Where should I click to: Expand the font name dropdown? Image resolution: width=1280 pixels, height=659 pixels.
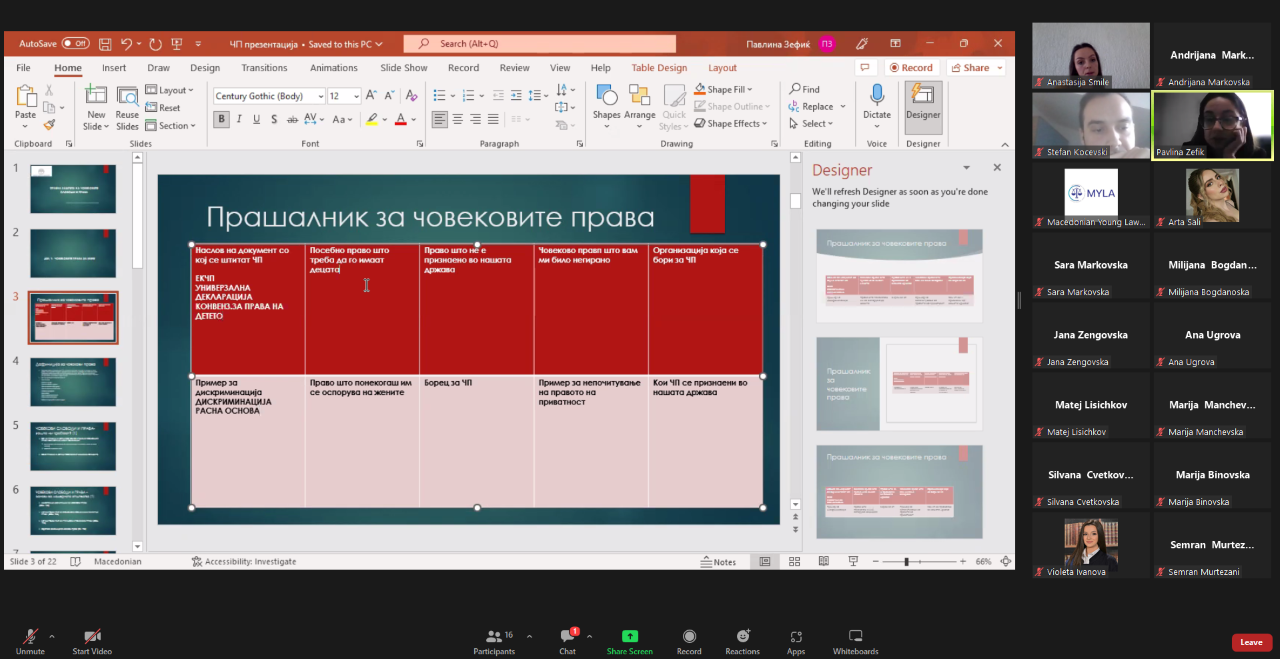pyautogui.click(x=320, y=96)
